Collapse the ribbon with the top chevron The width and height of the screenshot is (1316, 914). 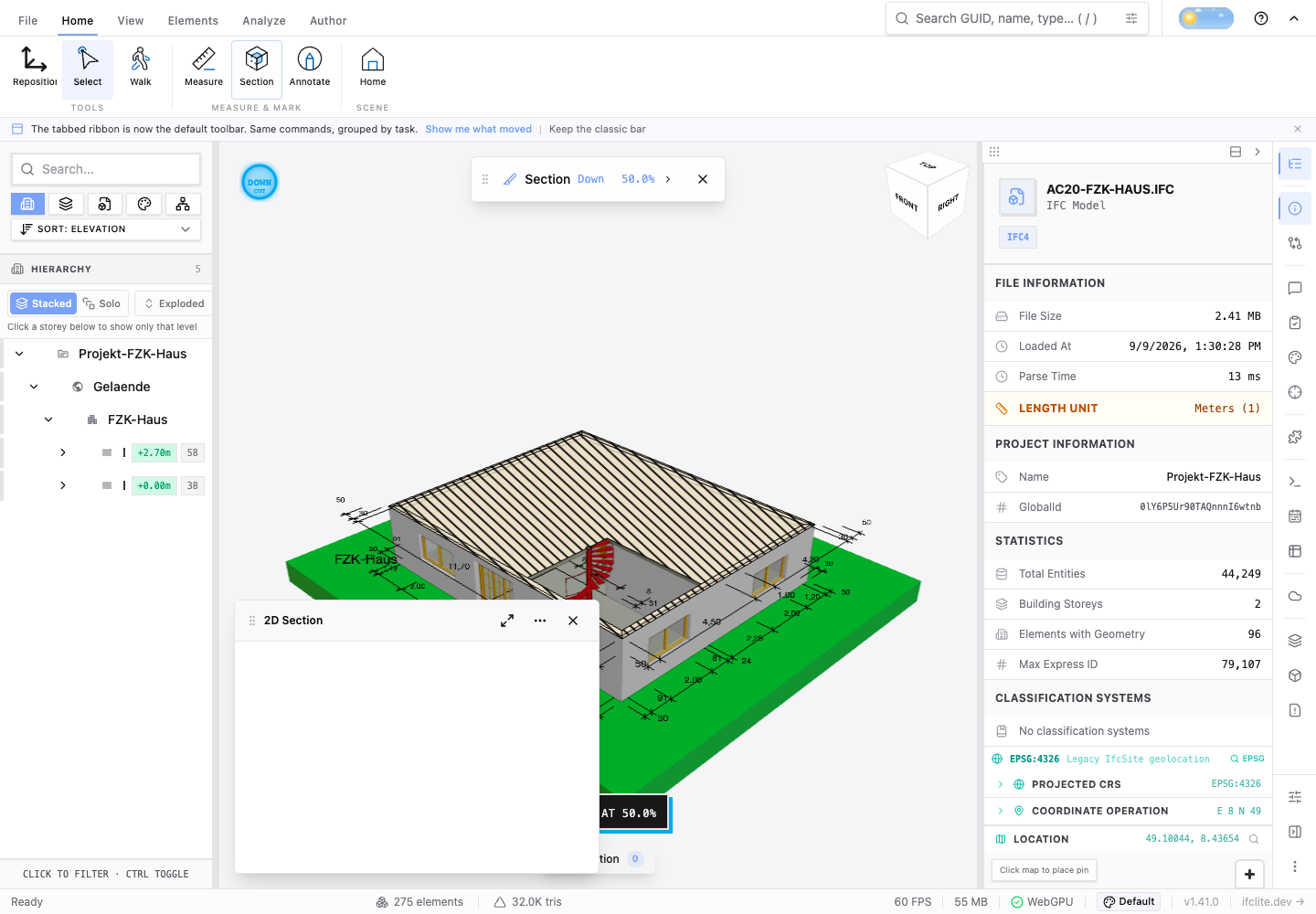[1294, 18]
